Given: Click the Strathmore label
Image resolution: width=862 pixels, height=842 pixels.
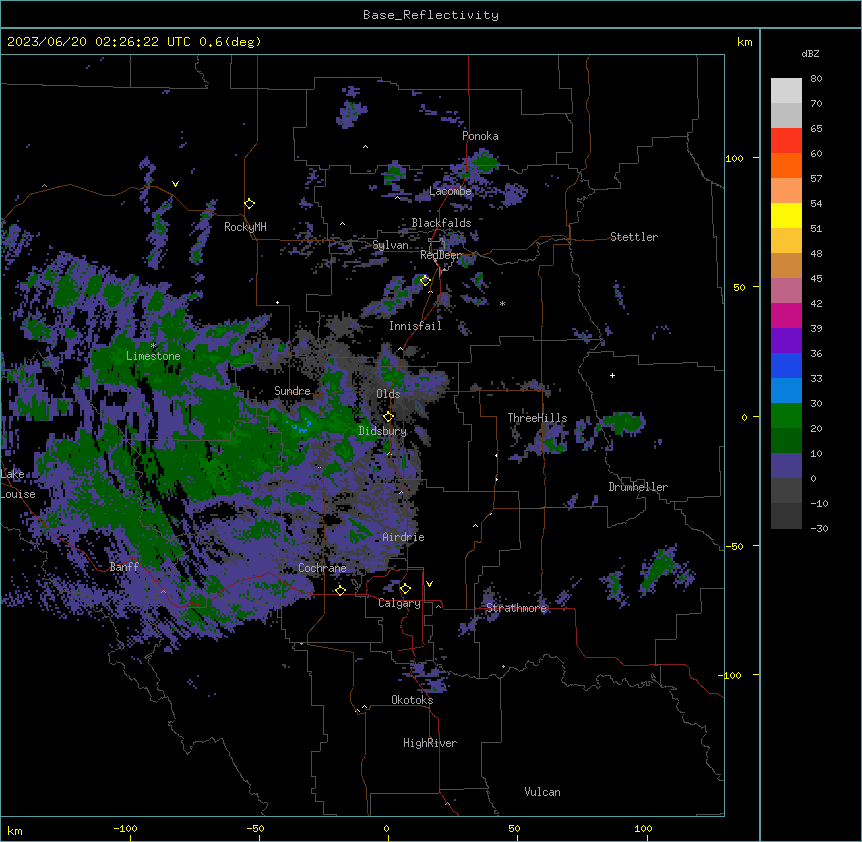Looking at the screenshot, I should click(516, 608).
